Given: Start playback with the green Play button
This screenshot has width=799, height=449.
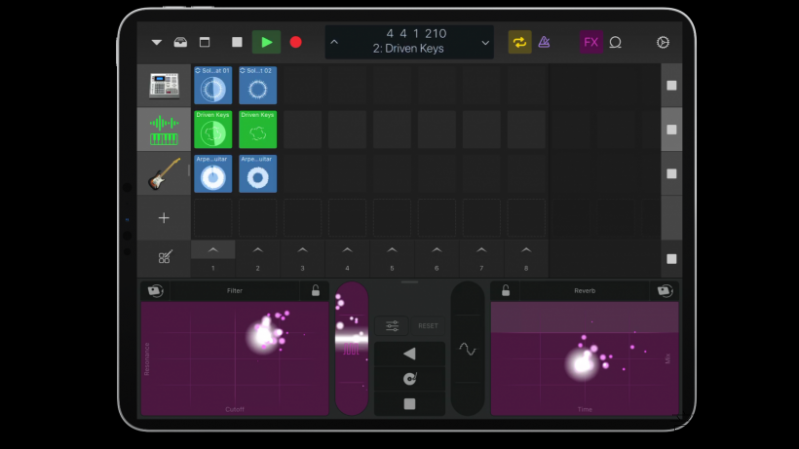Looking at the screenshot, I should (266, 42).
